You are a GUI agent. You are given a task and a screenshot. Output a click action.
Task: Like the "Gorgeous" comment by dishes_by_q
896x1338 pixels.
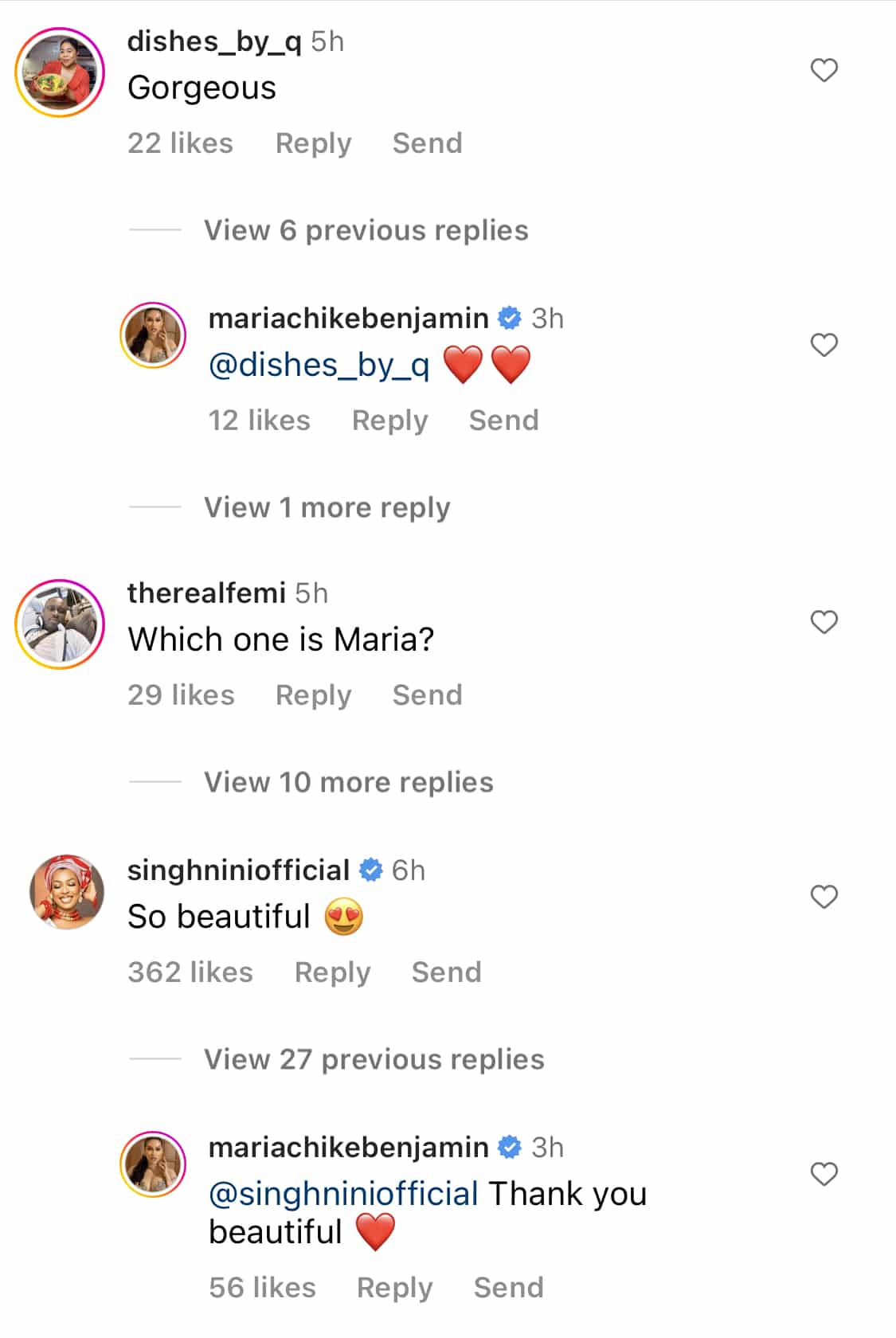tap(824, 70)
